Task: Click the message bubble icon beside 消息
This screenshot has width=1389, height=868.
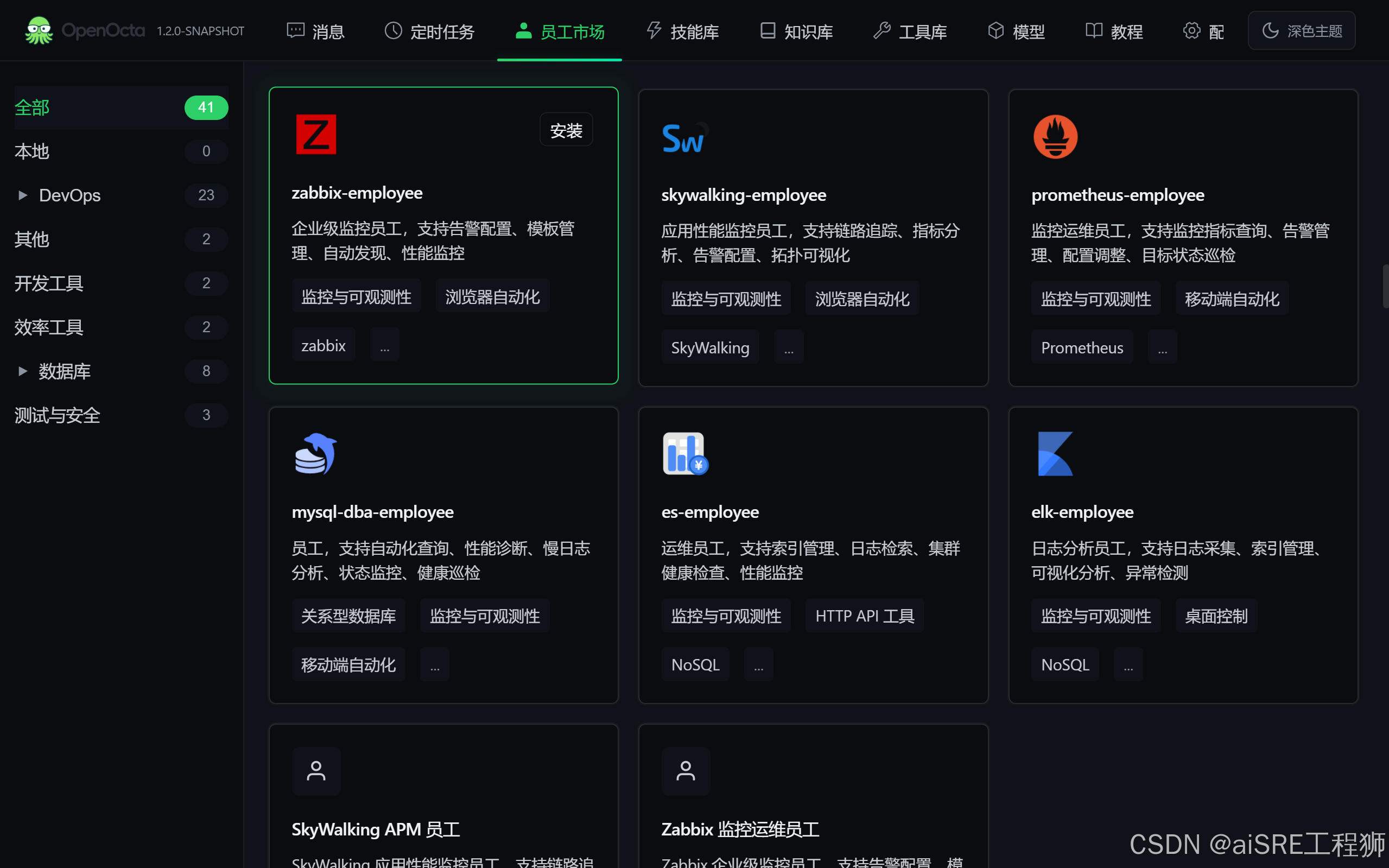Action: [x=295, y=30]
